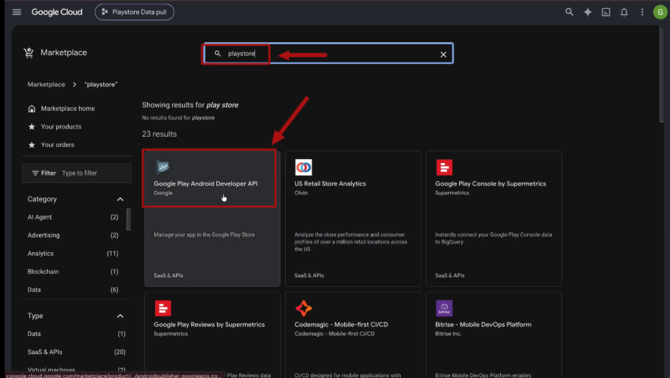The height and width of the screenshot is (378, 670).
Task: Open the Gemini sparkle assistant icon
Action: pyautogui.click(x=588, y=12)
